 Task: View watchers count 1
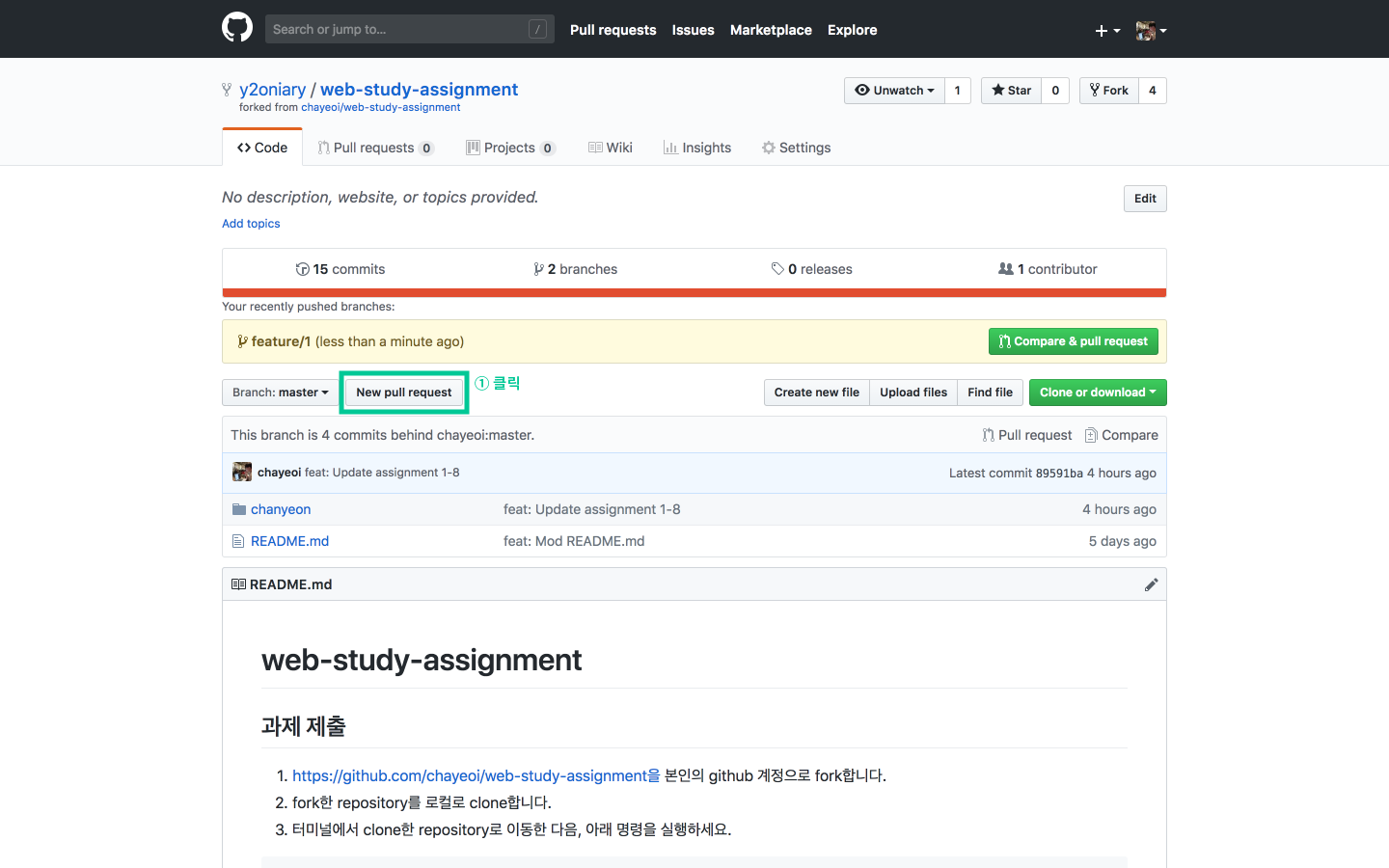pyautogui.click(x=958, y=91)
